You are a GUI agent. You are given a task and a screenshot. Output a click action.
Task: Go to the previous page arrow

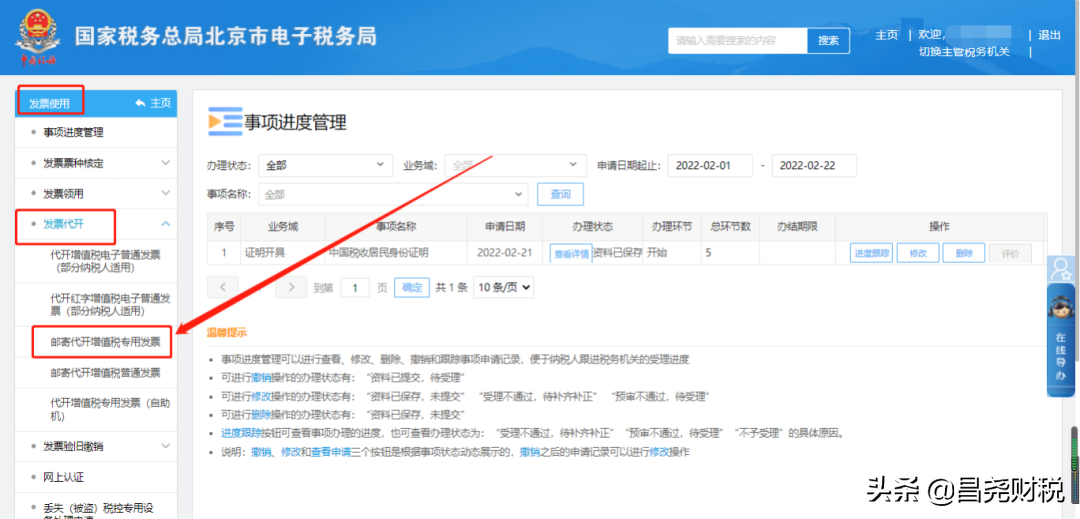click(223, 287)
